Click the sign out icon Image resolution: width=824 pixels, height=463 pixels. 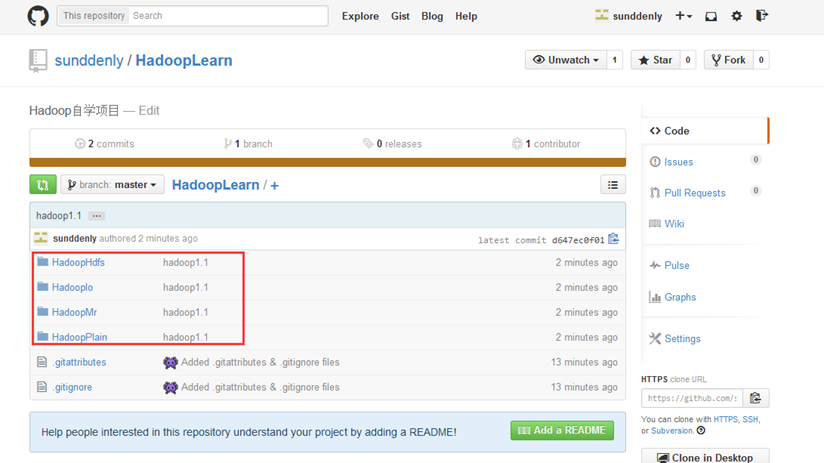(761, 16)
